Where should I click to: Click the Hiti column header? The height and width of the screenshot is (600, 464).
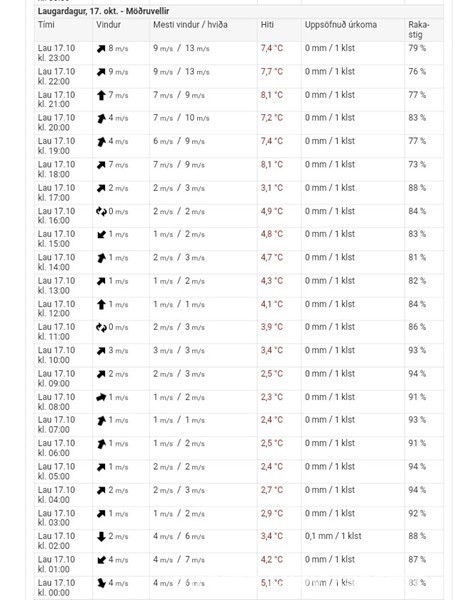click(267, 25)
